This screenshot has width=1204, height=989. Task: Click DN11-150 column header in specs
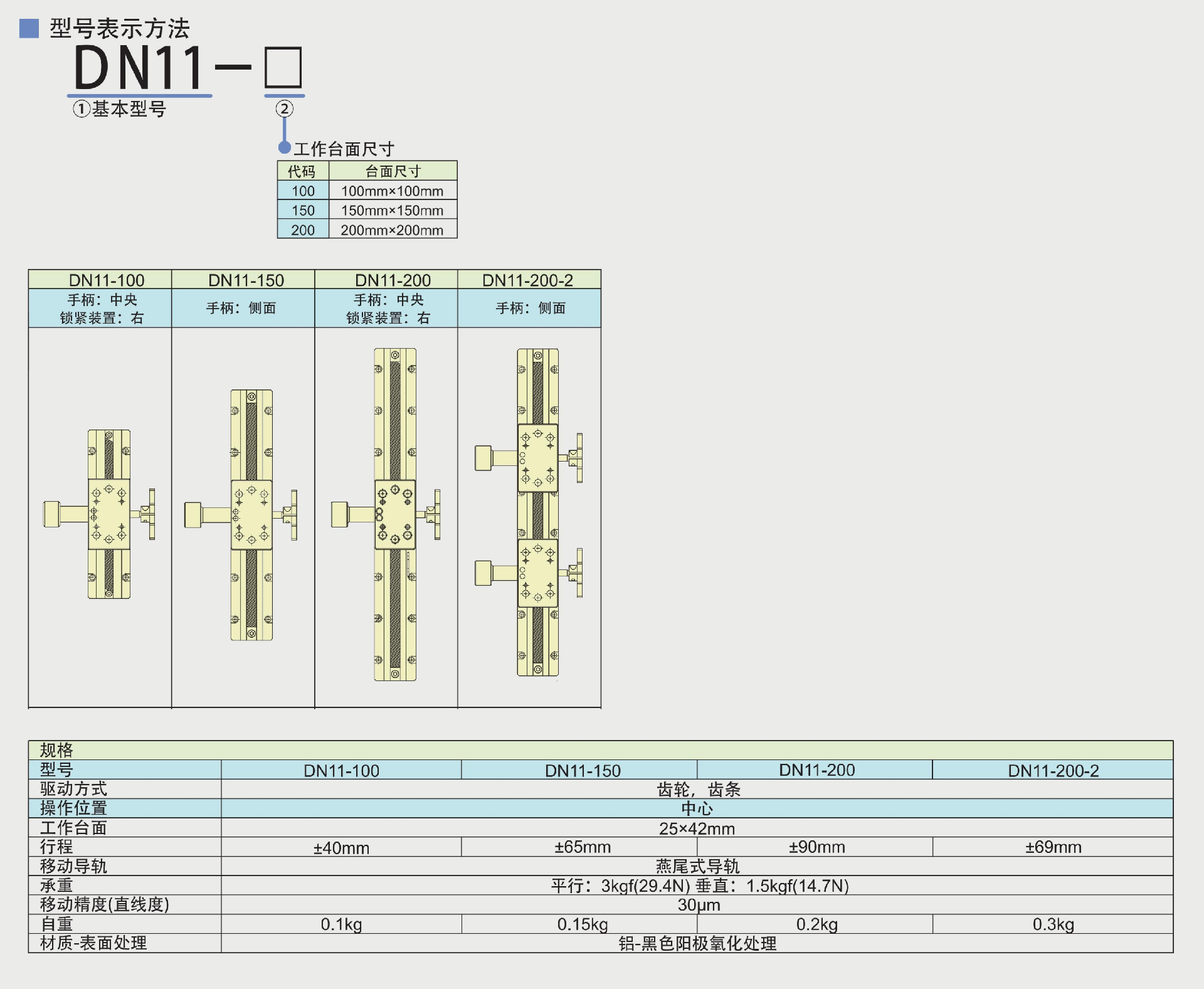tap(583, 770)
